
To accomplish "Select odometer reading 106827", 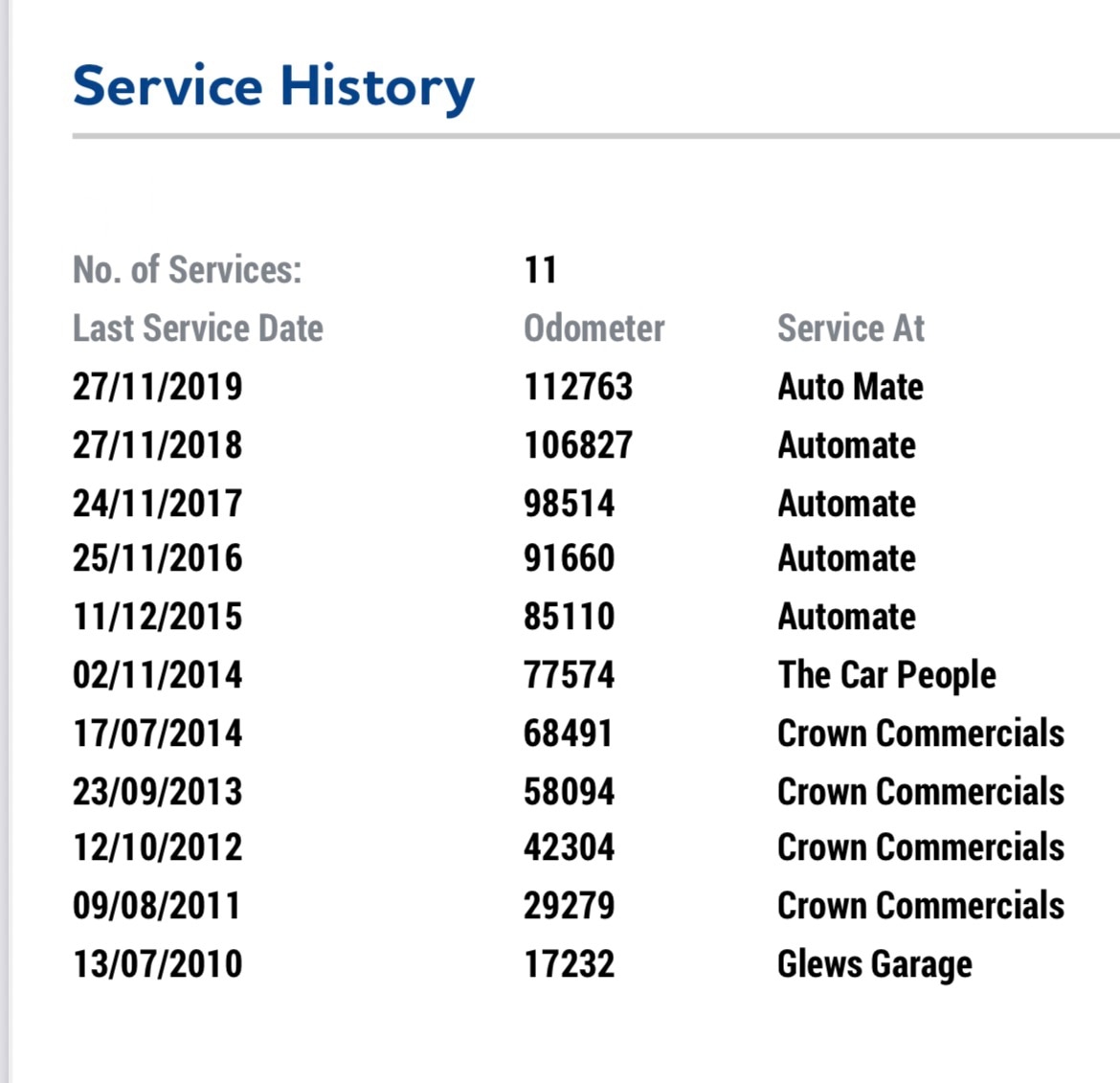I will click(578, 445).
